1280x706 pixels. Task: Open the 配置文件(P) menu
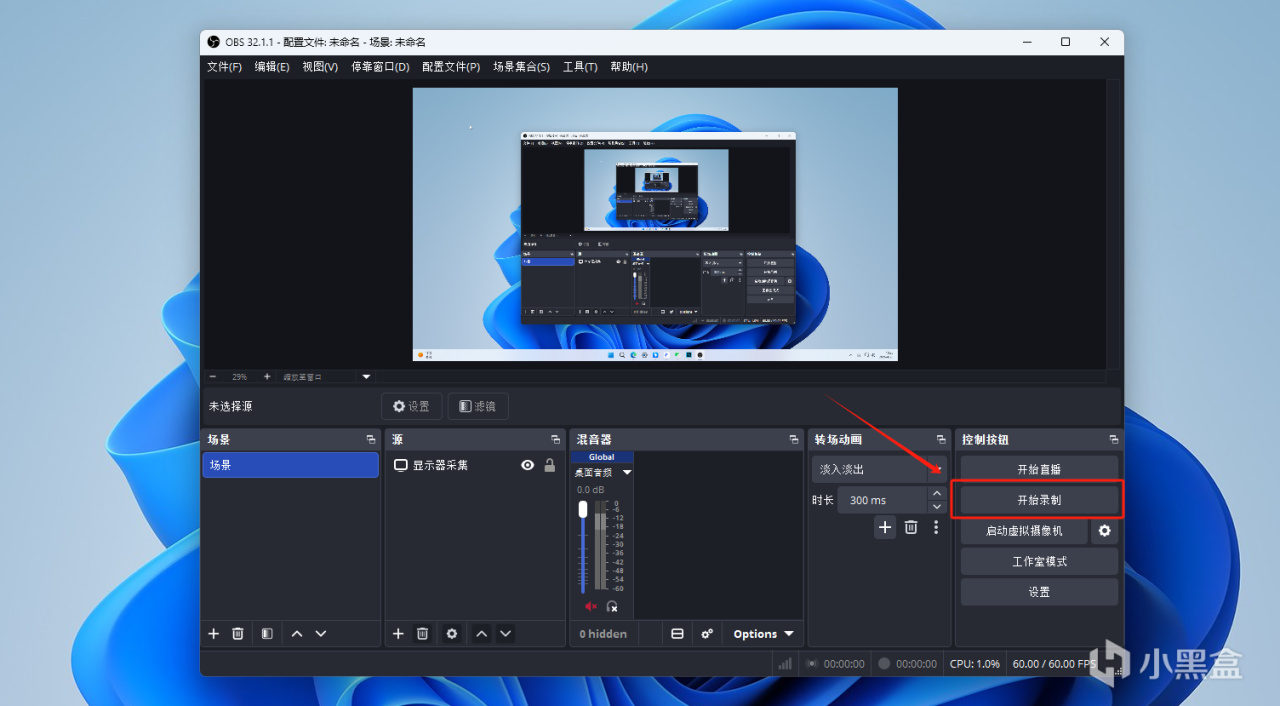coord(451,67)
